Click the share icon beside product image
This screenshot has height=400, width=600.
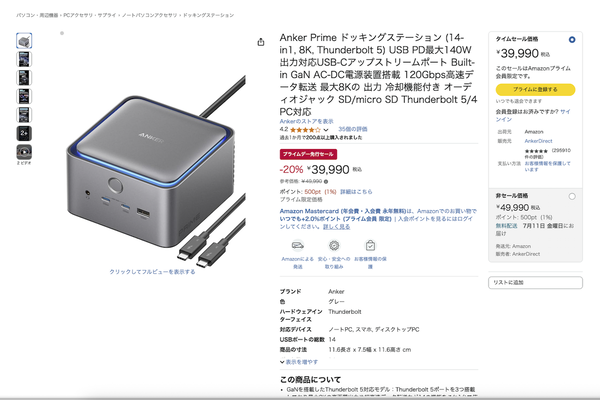[261, 42]
